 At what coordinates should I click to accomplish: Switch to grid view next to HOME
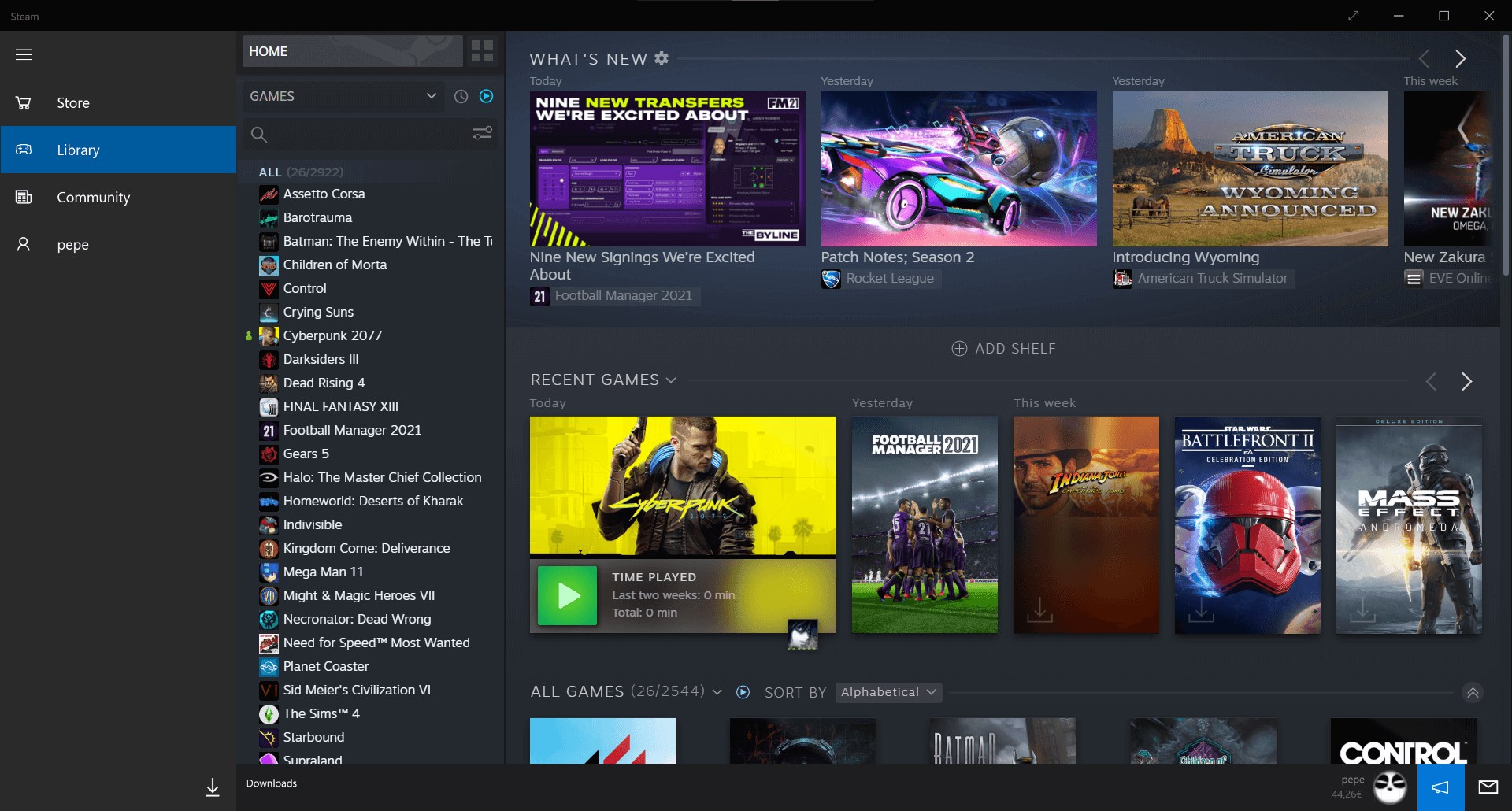tap(482, 50)
